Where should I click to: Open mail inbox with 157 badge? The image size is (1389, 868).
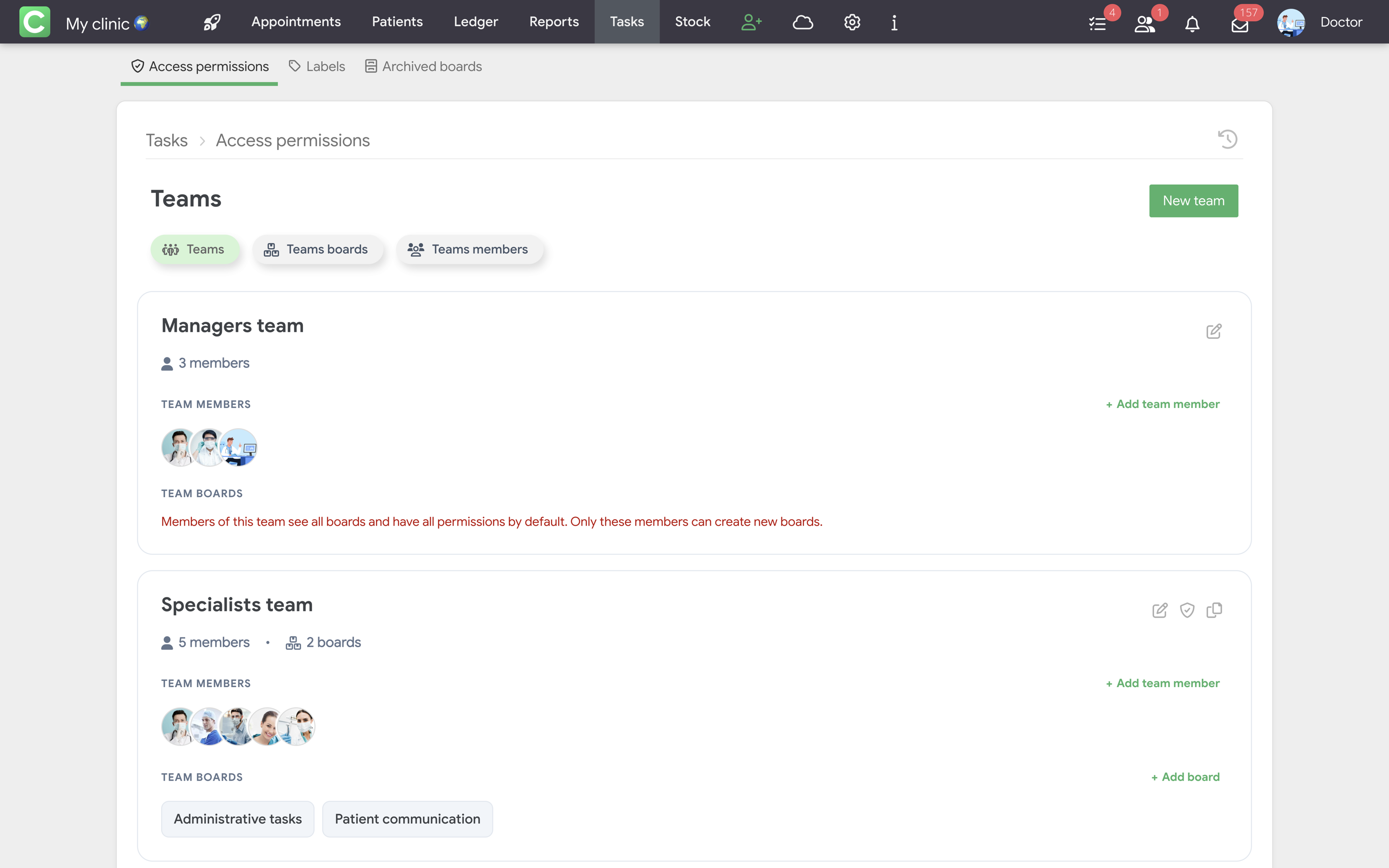pyautogui.click(x=1240, y=25)
